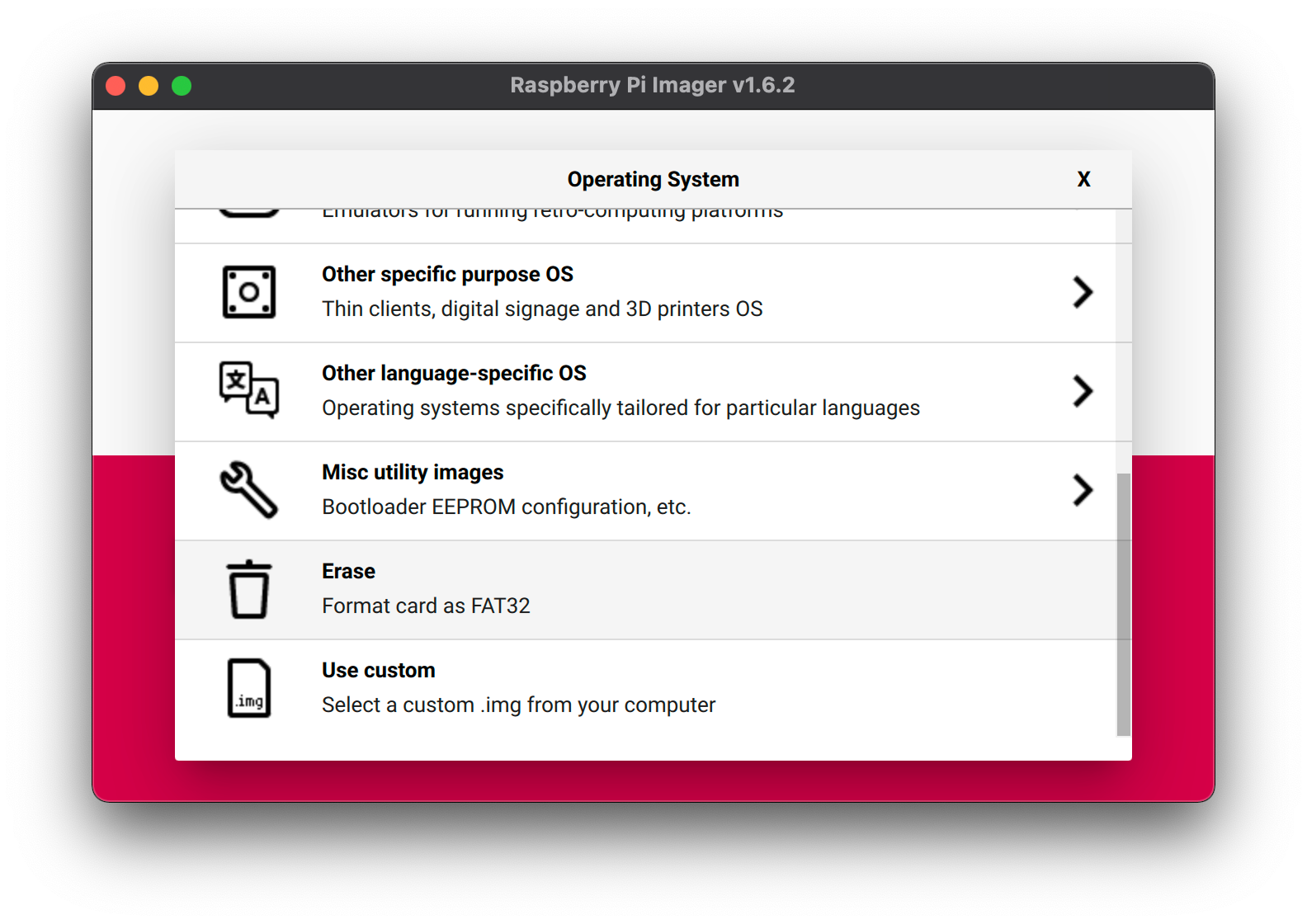The image size is (1307, 924).
Task: Expand Misc utility images chevron
Action: point(1083,490)
